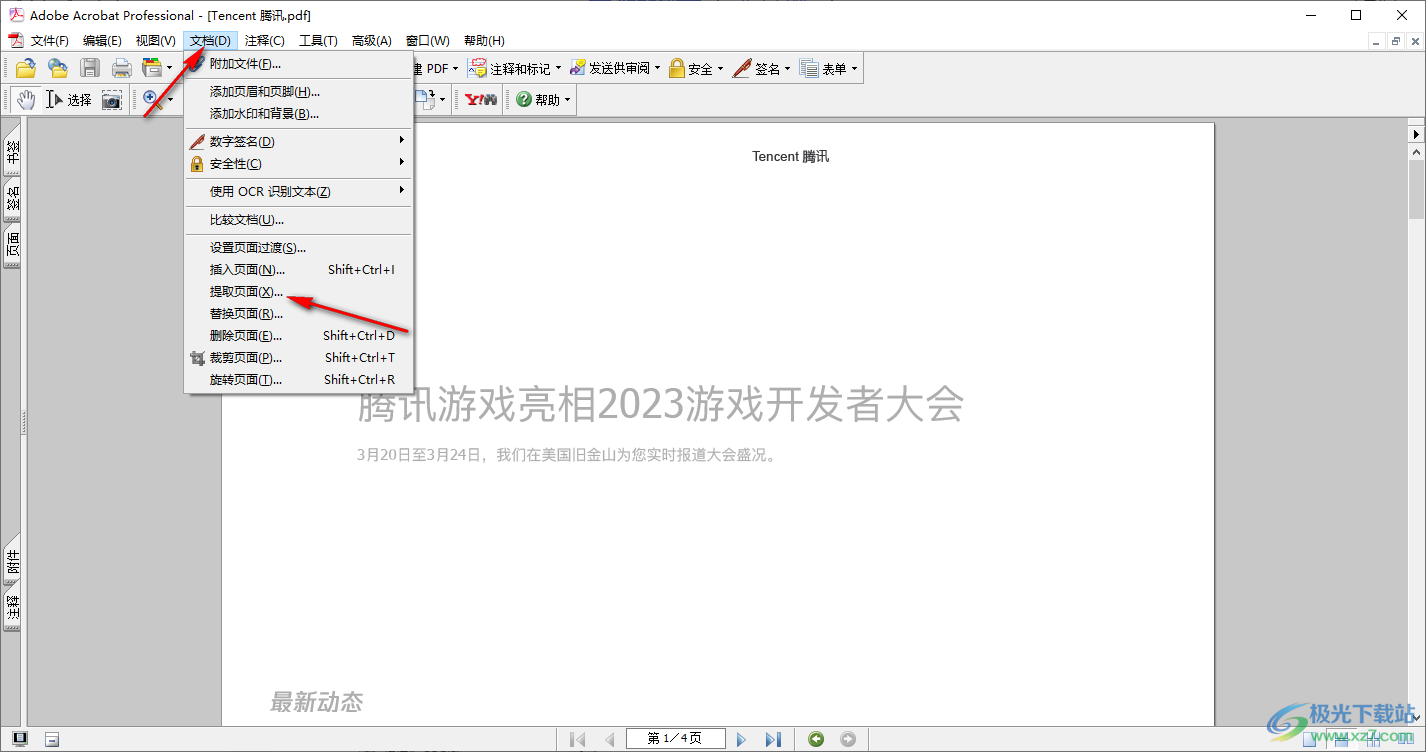Open the 文件(F) menu

coord(50,41)
